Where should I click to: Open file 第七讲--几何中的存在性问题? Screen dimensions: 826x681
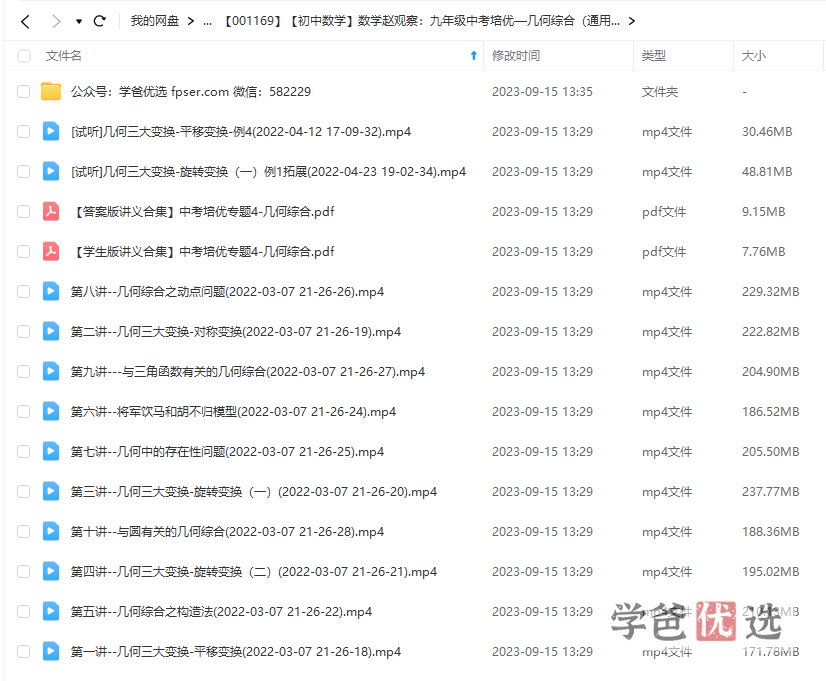pos(227,452)
